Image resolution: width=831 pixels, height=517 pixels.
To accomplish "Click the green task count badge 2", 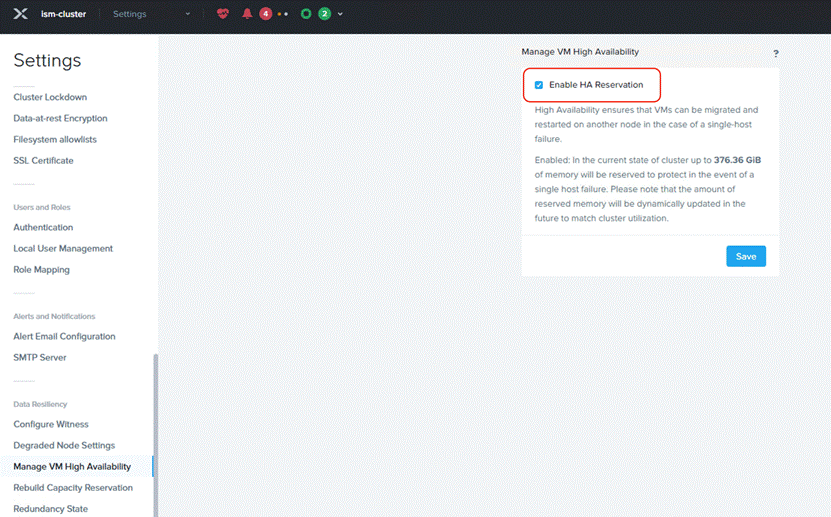I will tap(324, 14).
